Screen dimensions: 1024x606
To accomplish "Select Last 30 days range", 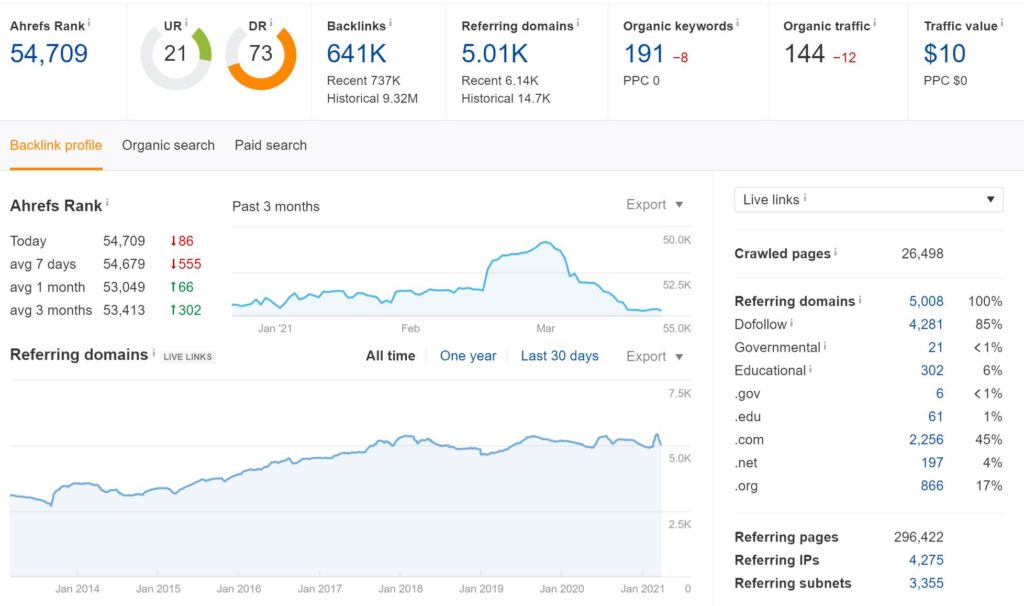I will [x=560, y=356].
